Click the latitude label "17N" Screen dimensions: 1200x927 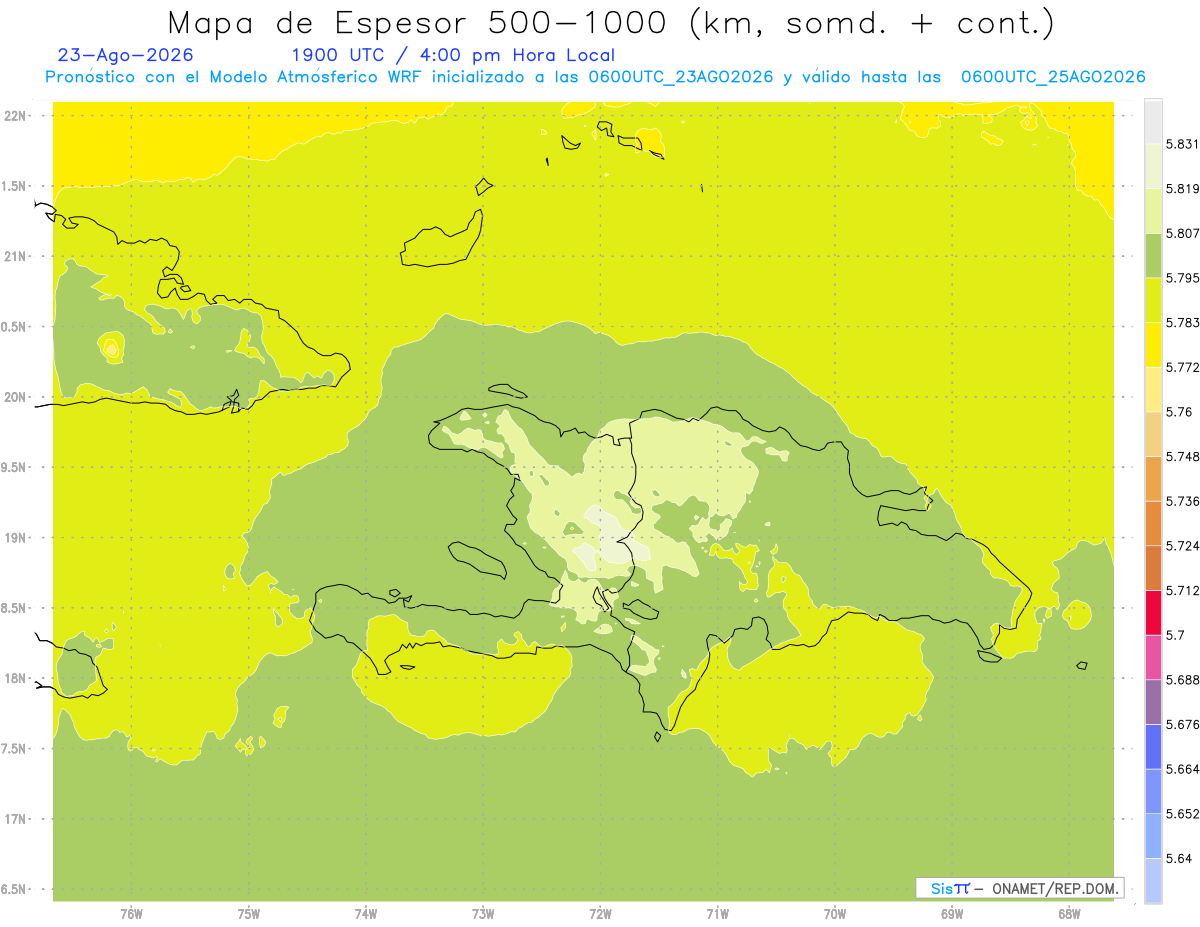(x=15, y=819)
